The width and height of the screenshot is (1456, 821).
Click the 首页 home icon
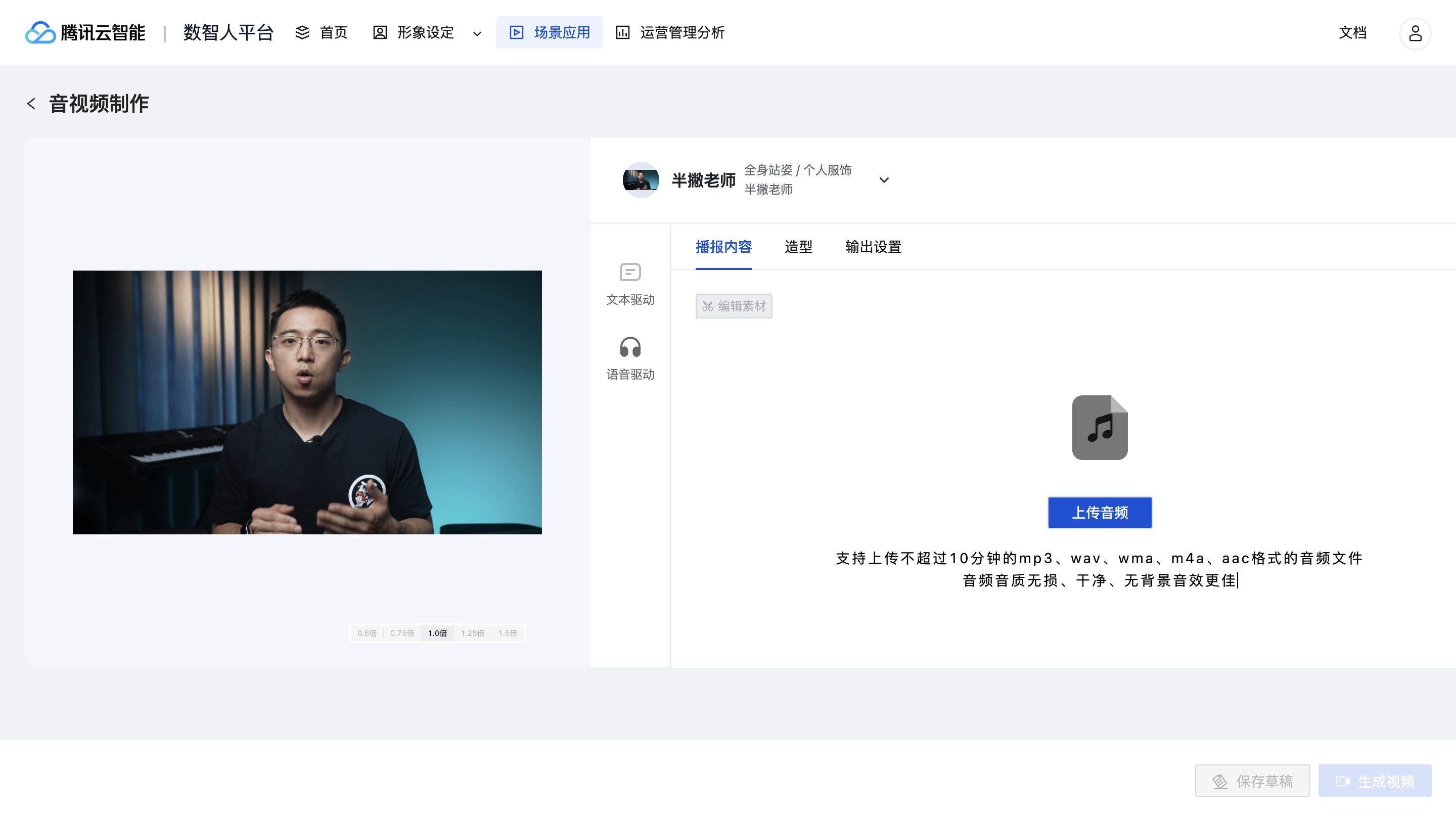[x=302, y=33]
